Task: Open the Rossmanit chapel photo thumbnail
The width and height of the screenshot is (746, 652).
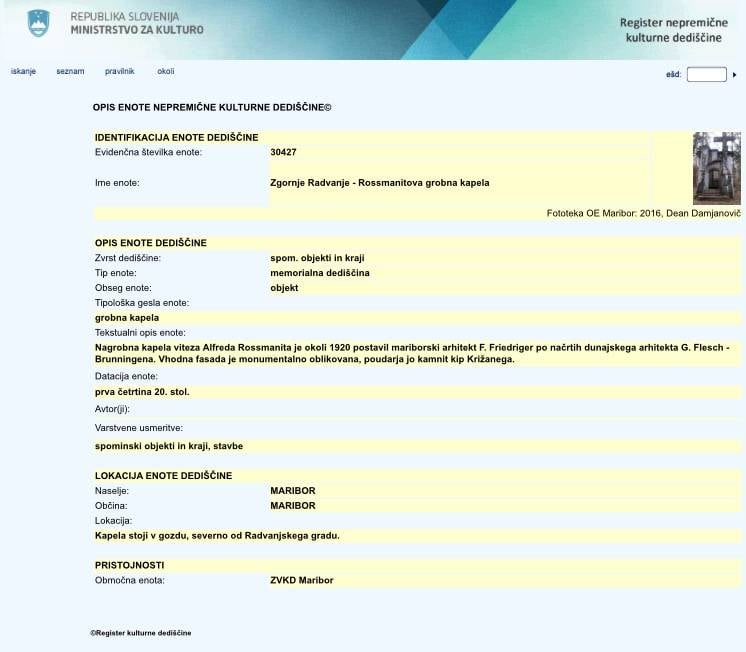Action: pyautogui.click(x=716, y=168)
